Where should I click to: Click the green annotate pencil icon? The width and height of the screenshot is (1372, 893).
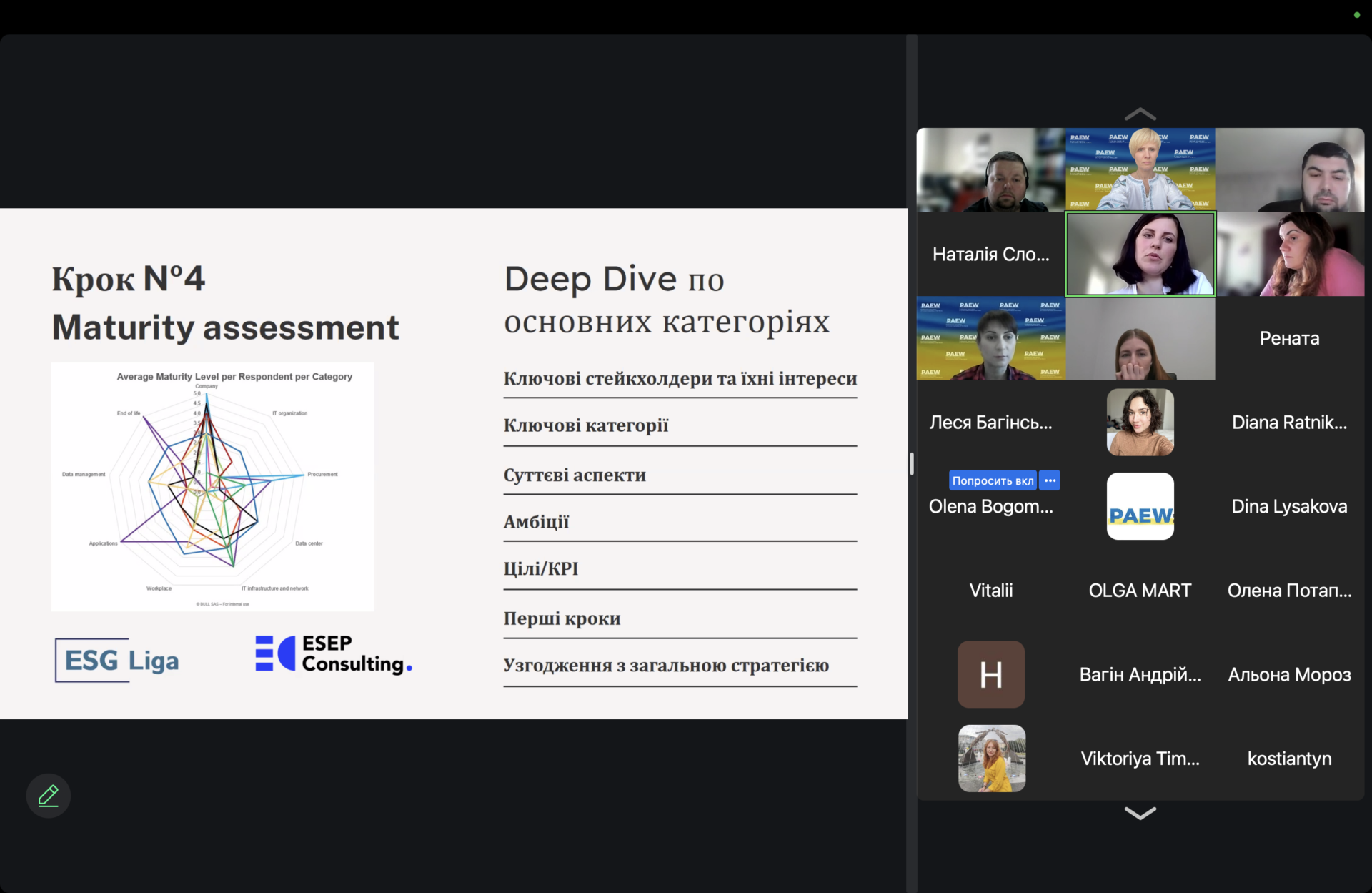48,796
